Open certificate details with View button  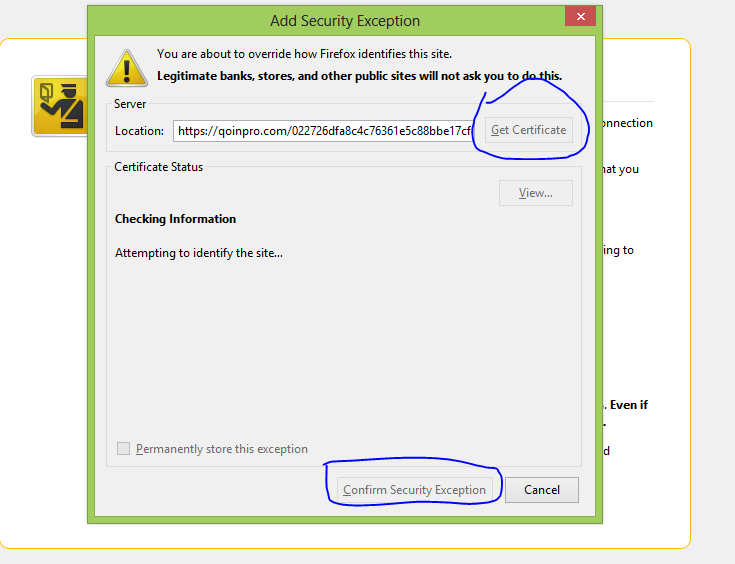[536, 193]
